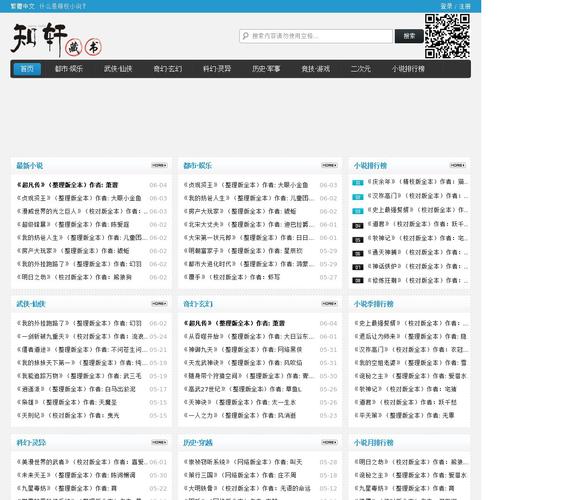The width and height of the screenshot is (564, 500).
Task: Click the 奇幻·玄幻 section heading
Action: pos(198,304)
